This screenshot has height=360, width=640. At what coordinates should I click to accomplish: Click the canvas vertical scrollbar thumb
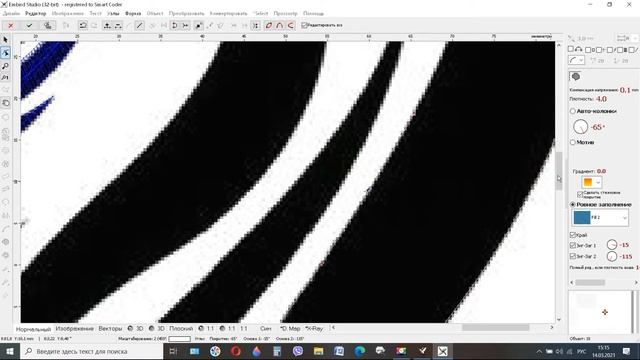point(559,171)
